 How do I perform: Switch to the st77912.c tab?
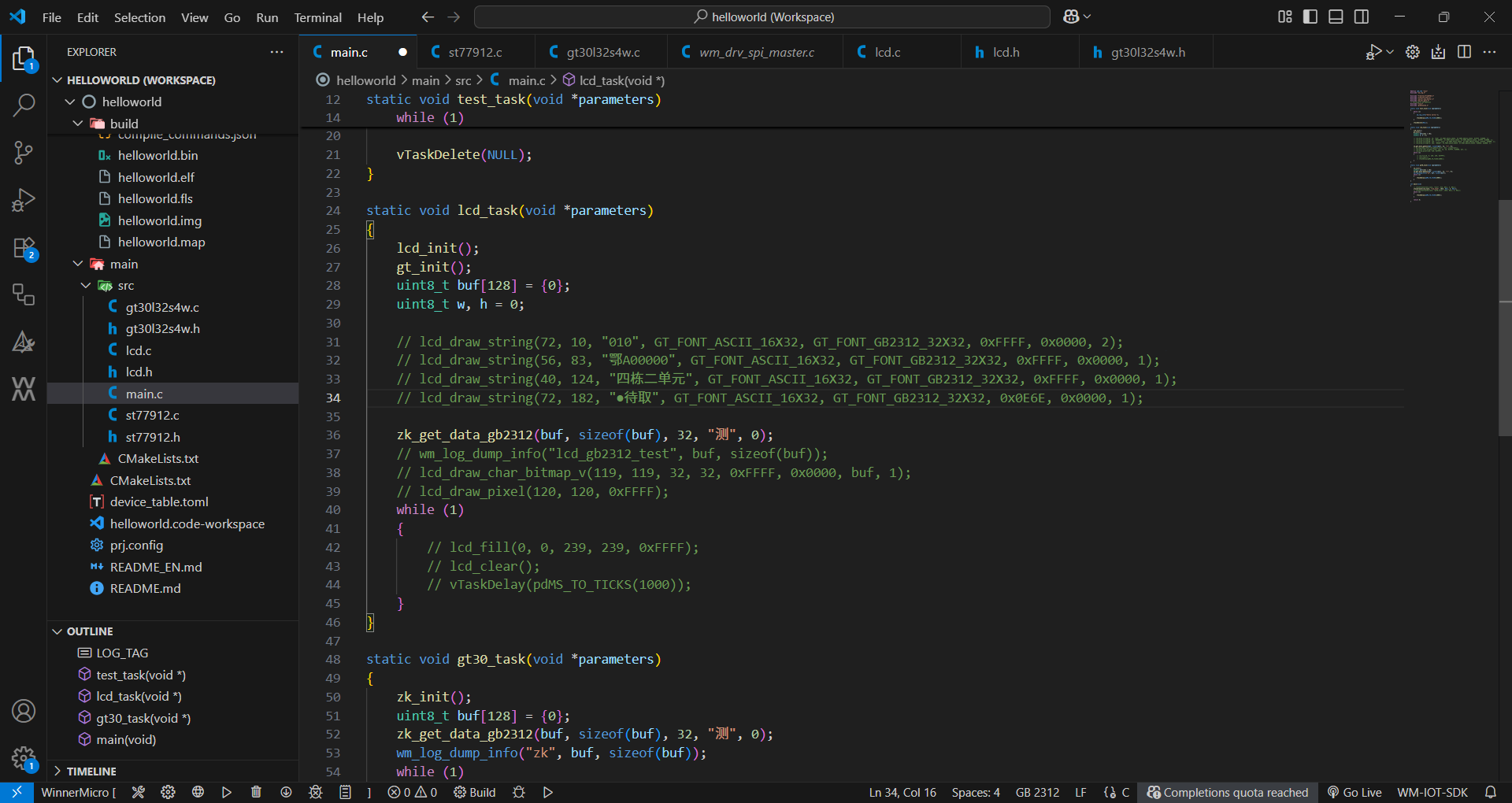[475, 52]
